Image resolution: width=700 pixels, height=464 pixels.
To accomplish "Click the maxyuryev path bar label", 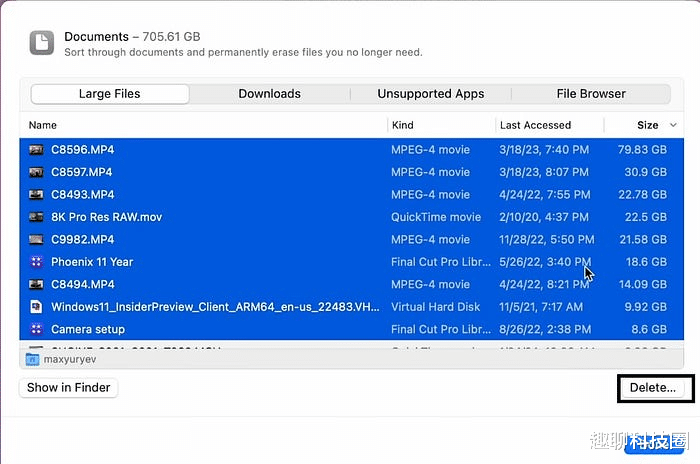I will [x=70, y=359].
